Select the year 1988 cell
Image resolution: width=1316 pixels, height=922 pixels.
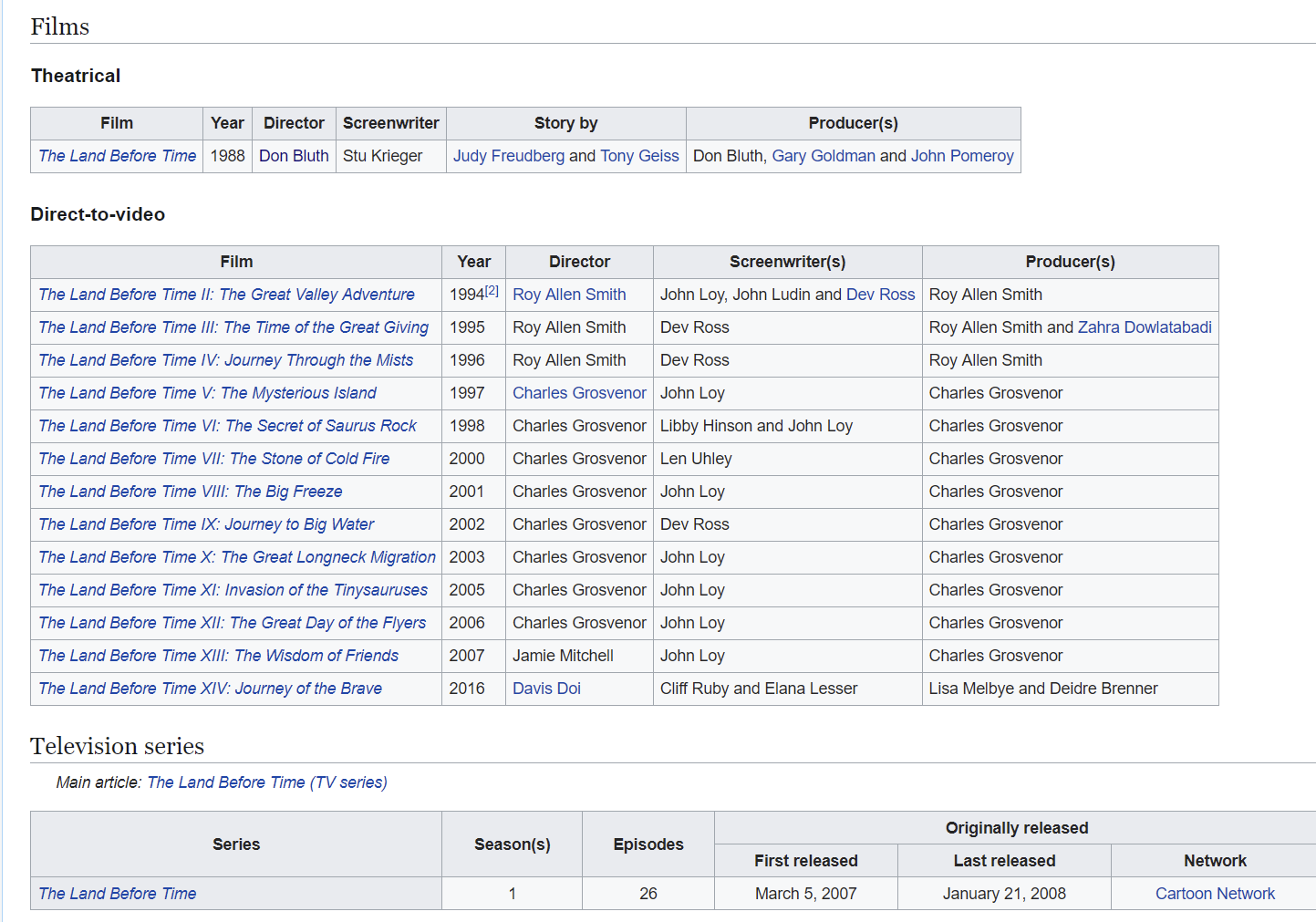[227, 156]
